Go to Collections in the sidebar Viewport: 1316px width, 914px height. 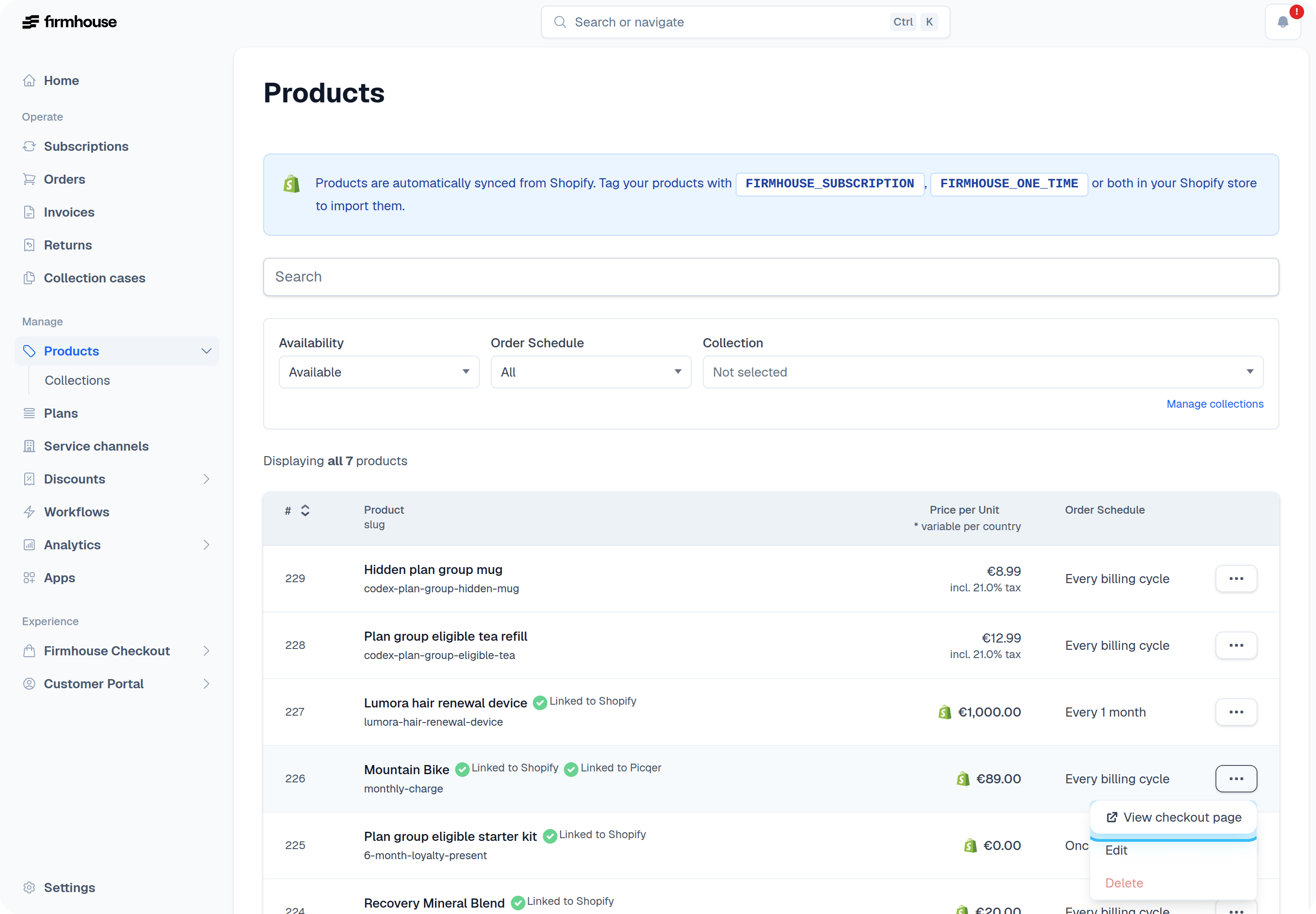(x=77, y=380)
